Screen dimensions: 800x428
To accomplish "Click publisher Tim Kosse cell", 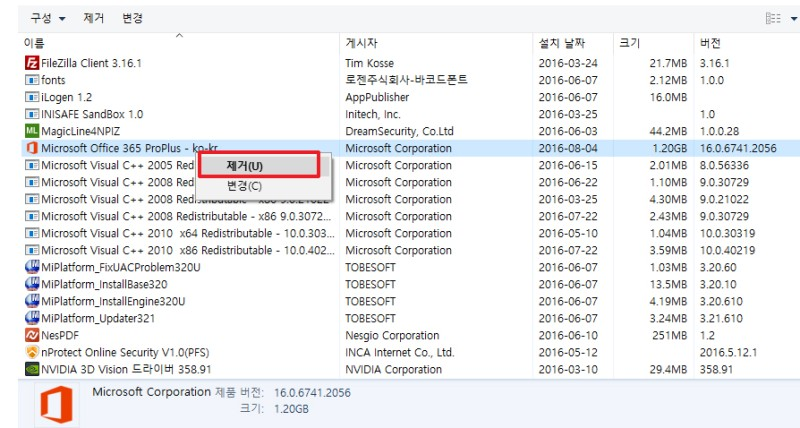I will [369, 63].
